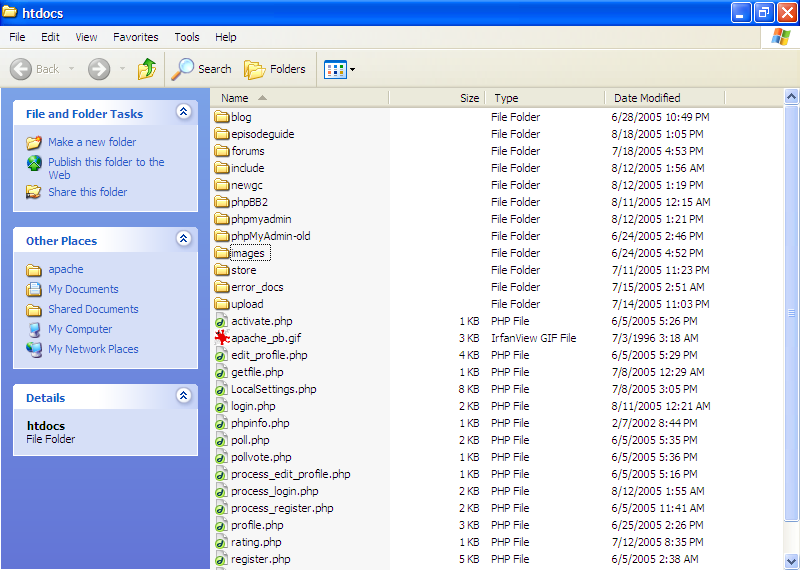Click Publish this folder globe icon
Viewport: 800px width, 570px height.
pyautogui.click(x=34, y=163)
